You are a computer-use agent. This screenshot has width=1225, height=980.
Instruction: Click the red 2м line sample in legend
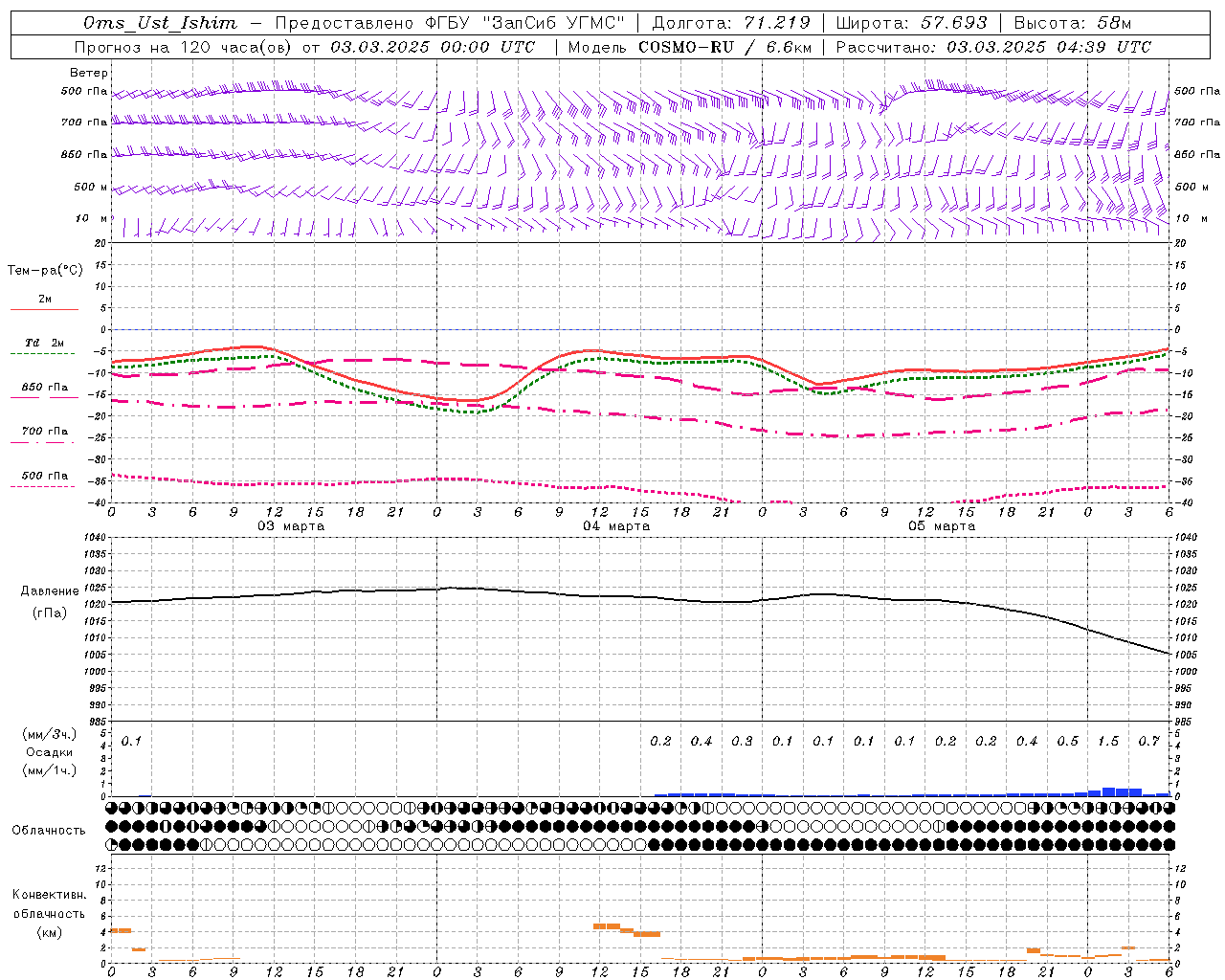point(44,309)
